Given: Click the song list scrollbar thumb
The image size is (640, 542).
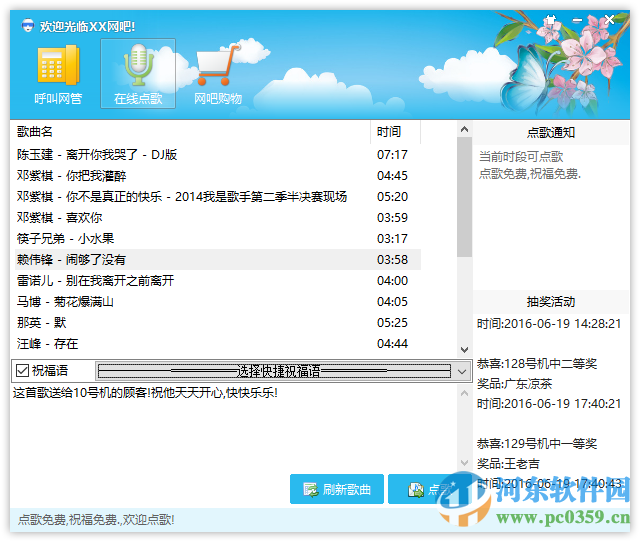Looking at the screenshot, I should [x=464, y=197].
